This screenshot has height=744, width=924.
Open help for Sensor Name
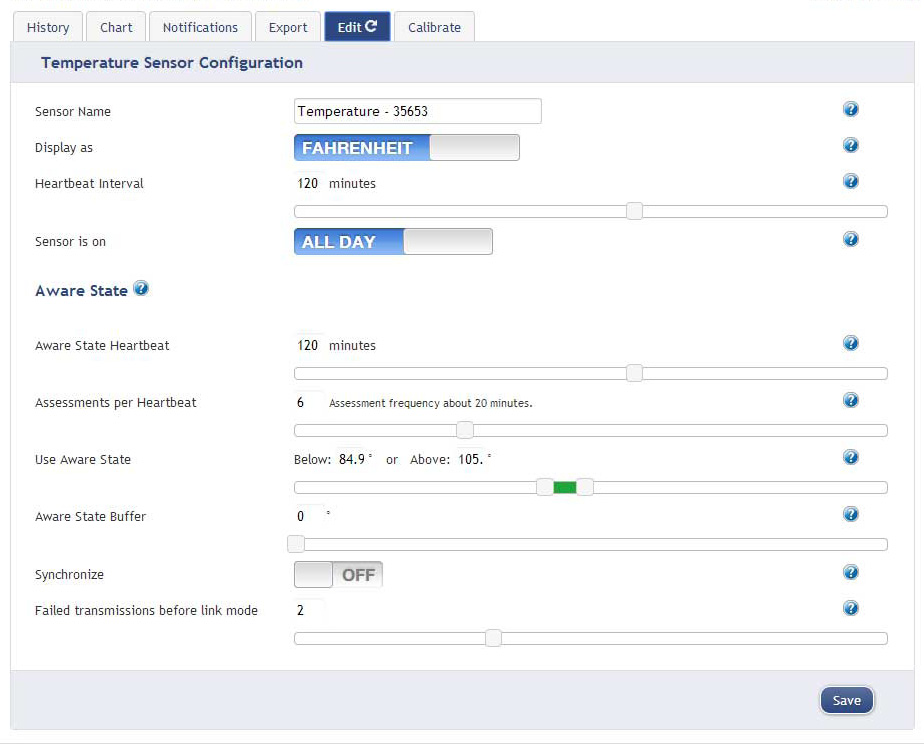[x=850, y=109]
